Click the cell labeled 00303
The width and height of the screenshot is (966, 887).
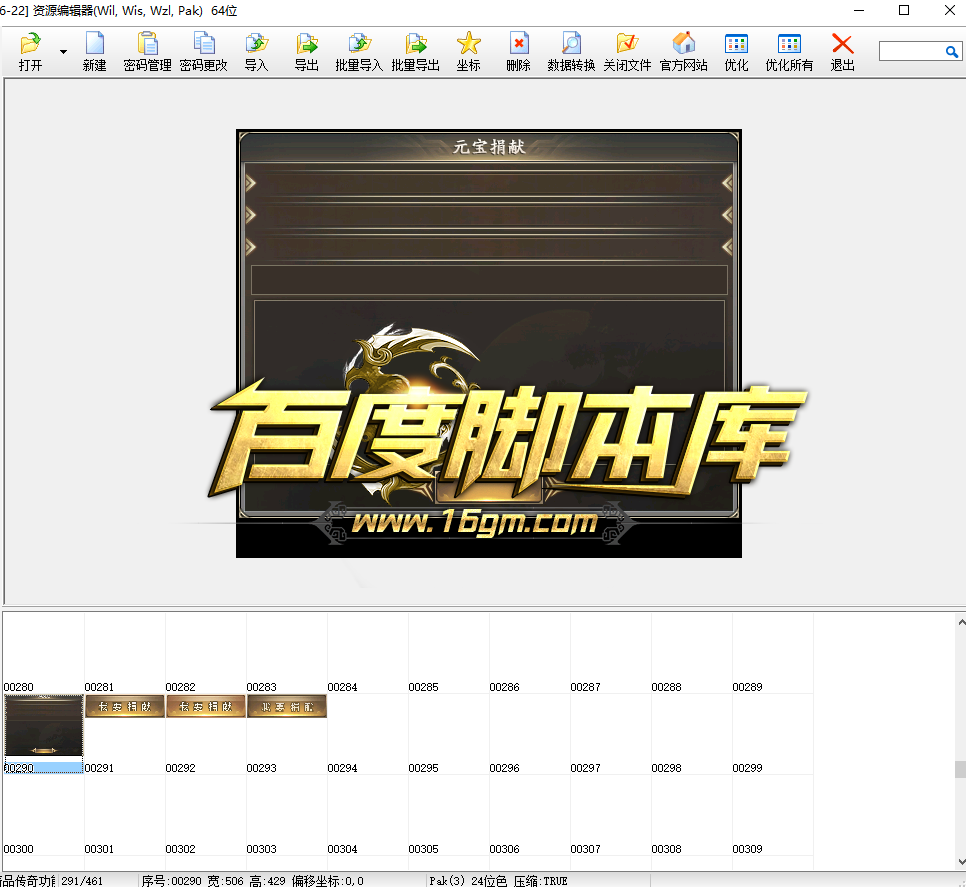pyautogui.click(x=286, y=815)
